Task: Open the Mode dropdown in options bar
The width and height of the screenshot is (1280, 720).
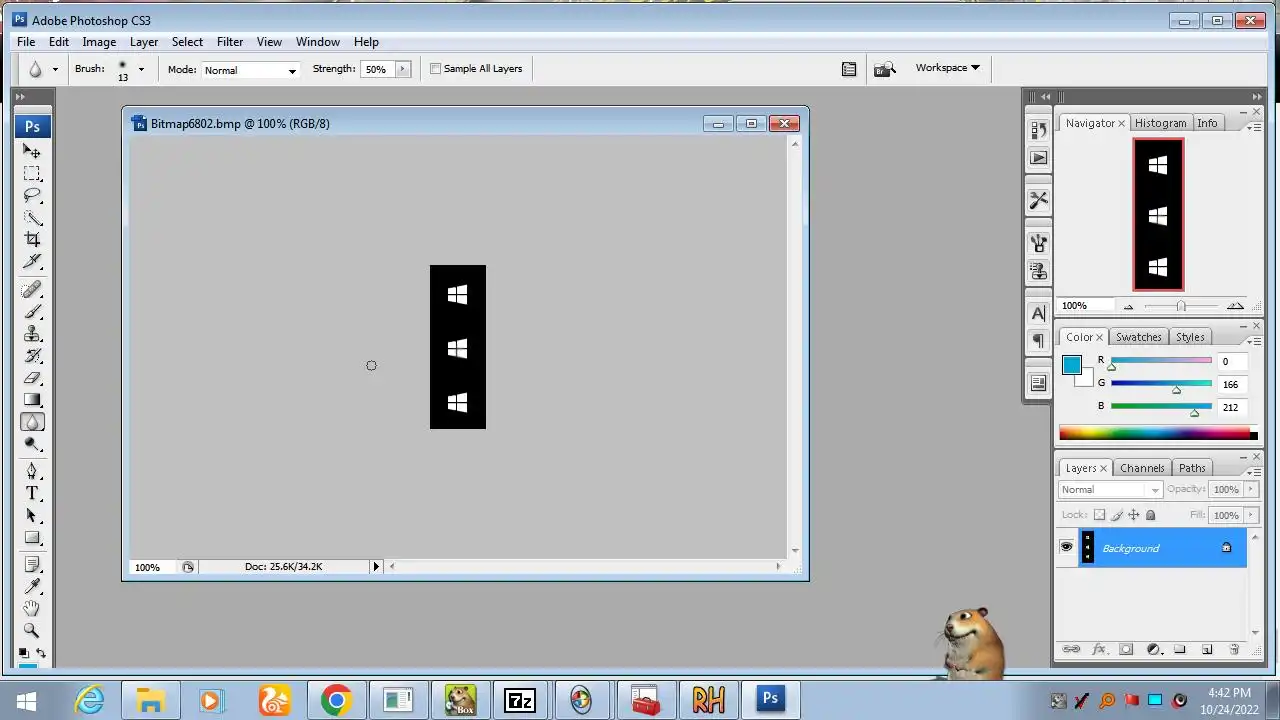Action: coord(250,70)
